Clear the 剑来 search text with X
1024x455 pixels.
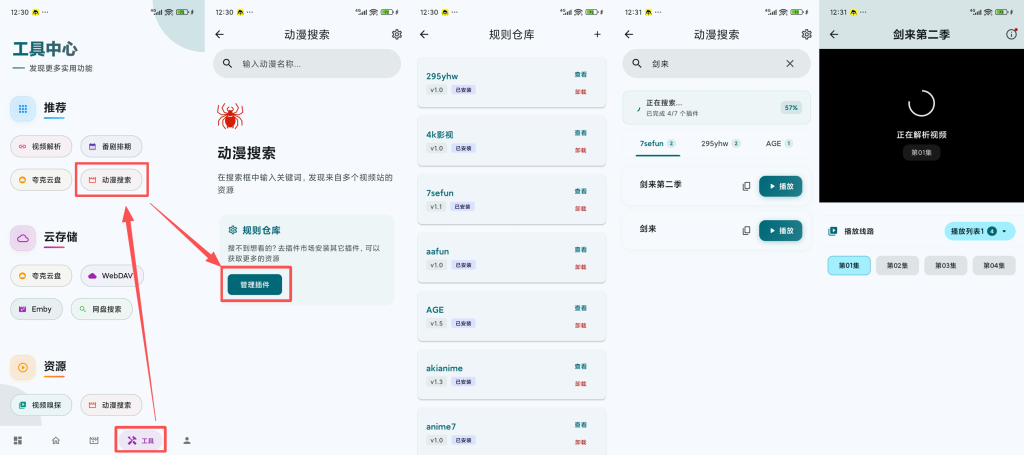coord(789,64)
